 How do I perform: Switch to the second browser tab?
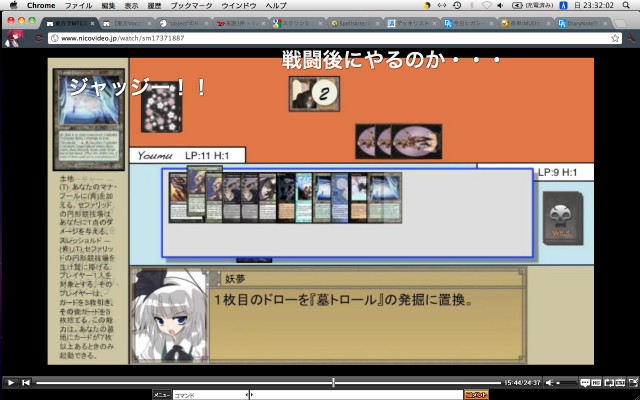(127, 24)
